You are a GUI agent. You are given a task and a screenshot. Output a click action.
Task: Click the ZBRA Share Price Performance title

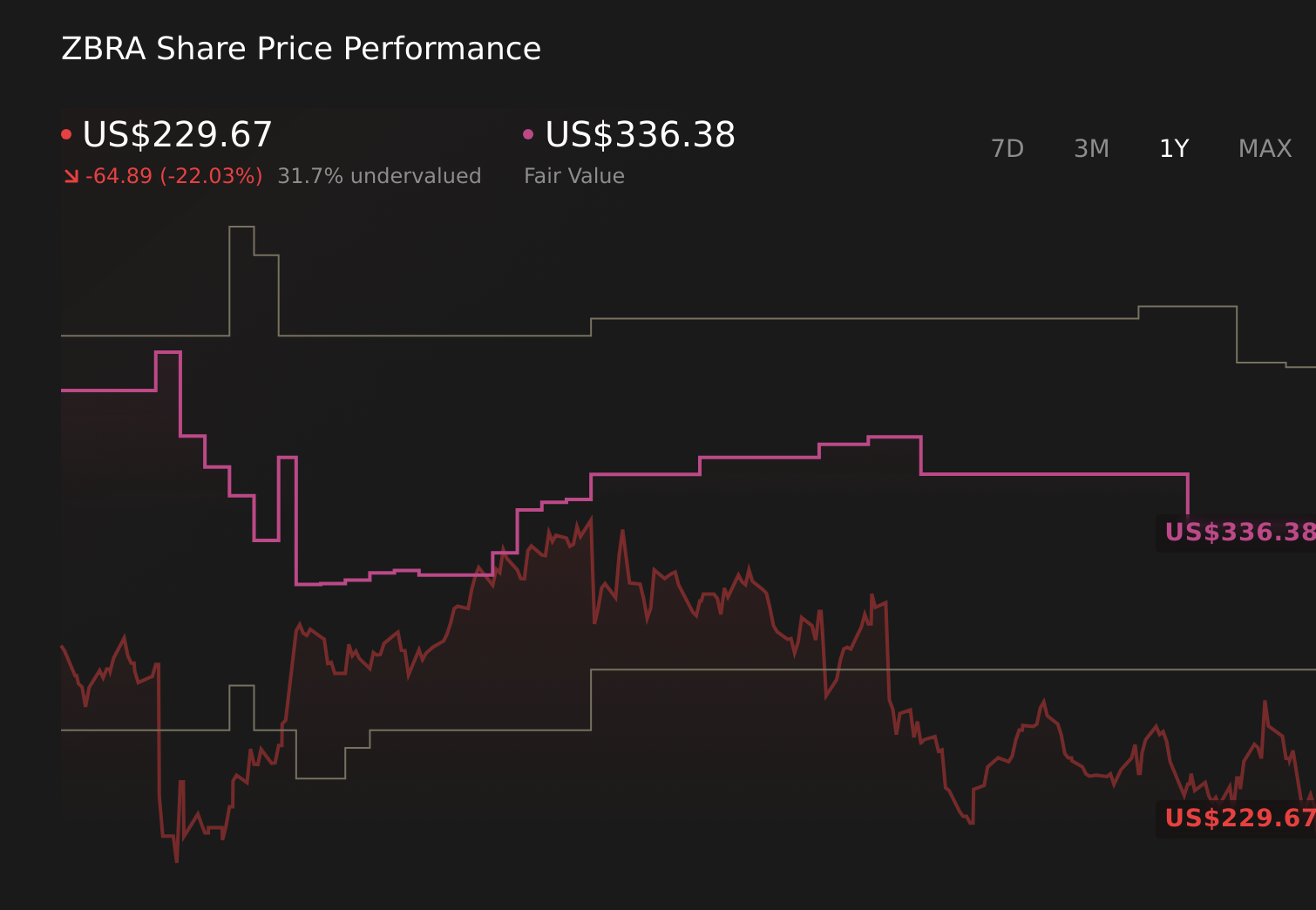pos(301,49)
